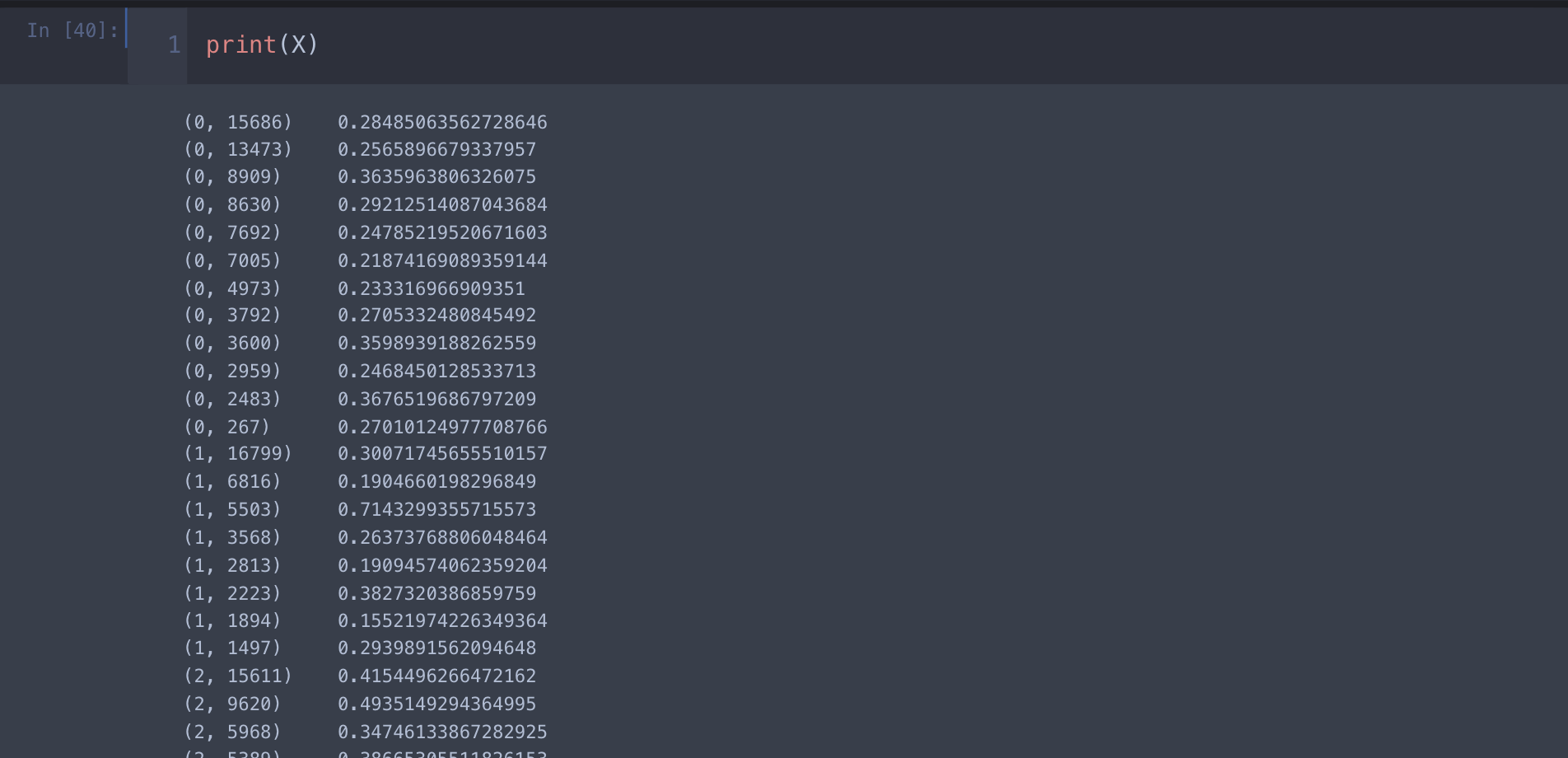1568x758 pixels.
Task: Click value 0.30071745655510157
Action: click(442, 454)
